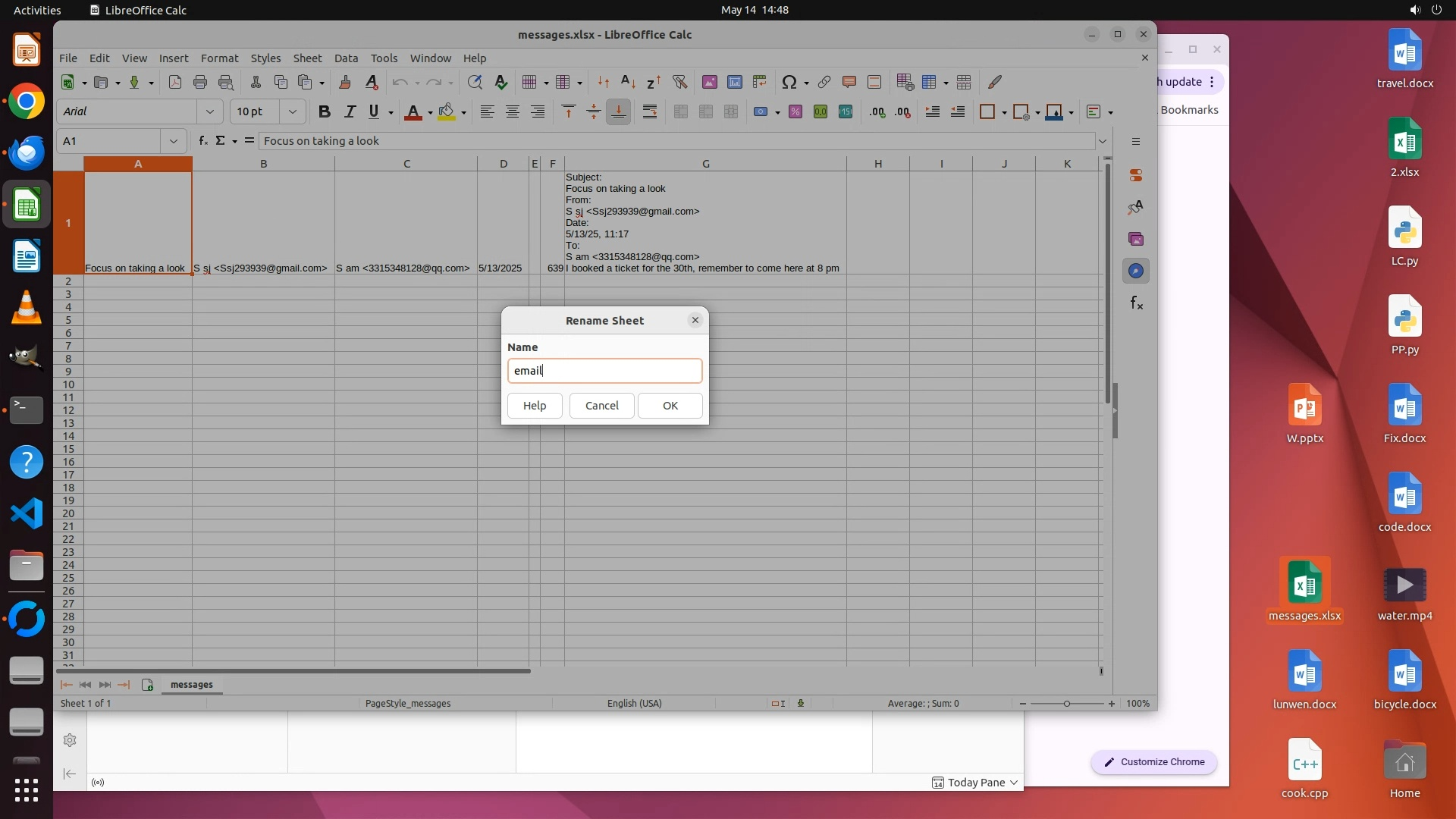Screen dimensions: 1456x819
Task: Click the sheet Name input field
Action: pyautogui.click(x=604, y=371)
